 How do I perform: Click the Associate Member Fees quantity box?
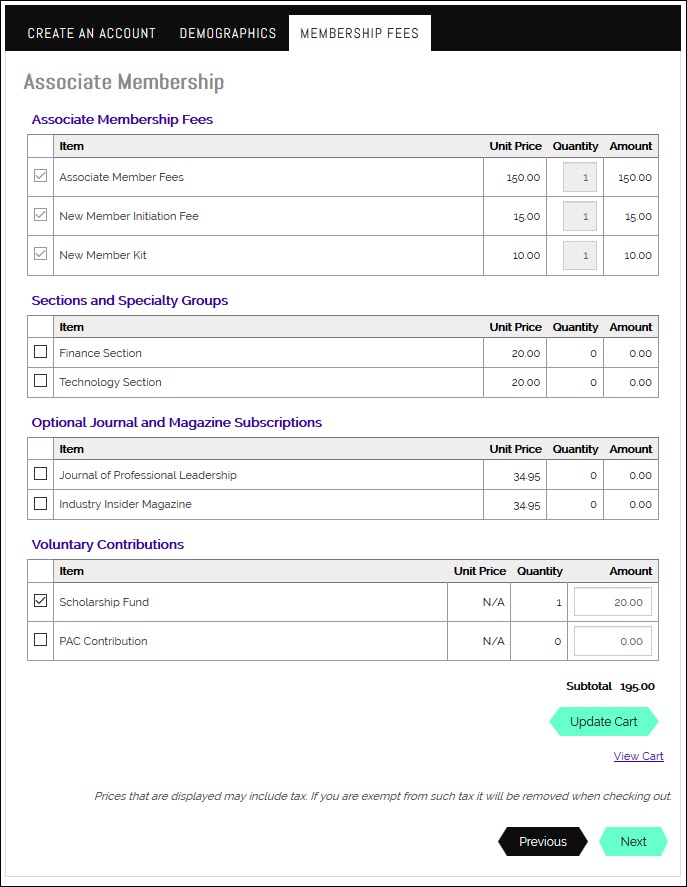click(x=579, y=178)
